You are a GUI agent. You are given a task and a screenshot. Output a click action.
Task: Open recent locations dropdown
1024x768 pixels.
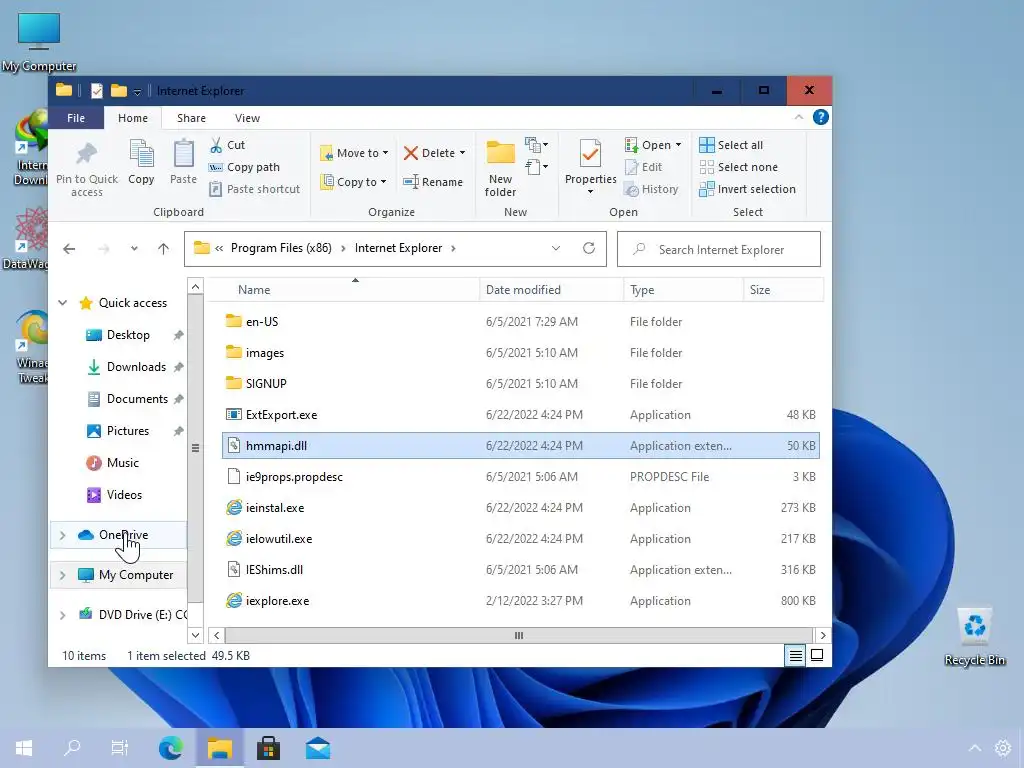(134, 249)
